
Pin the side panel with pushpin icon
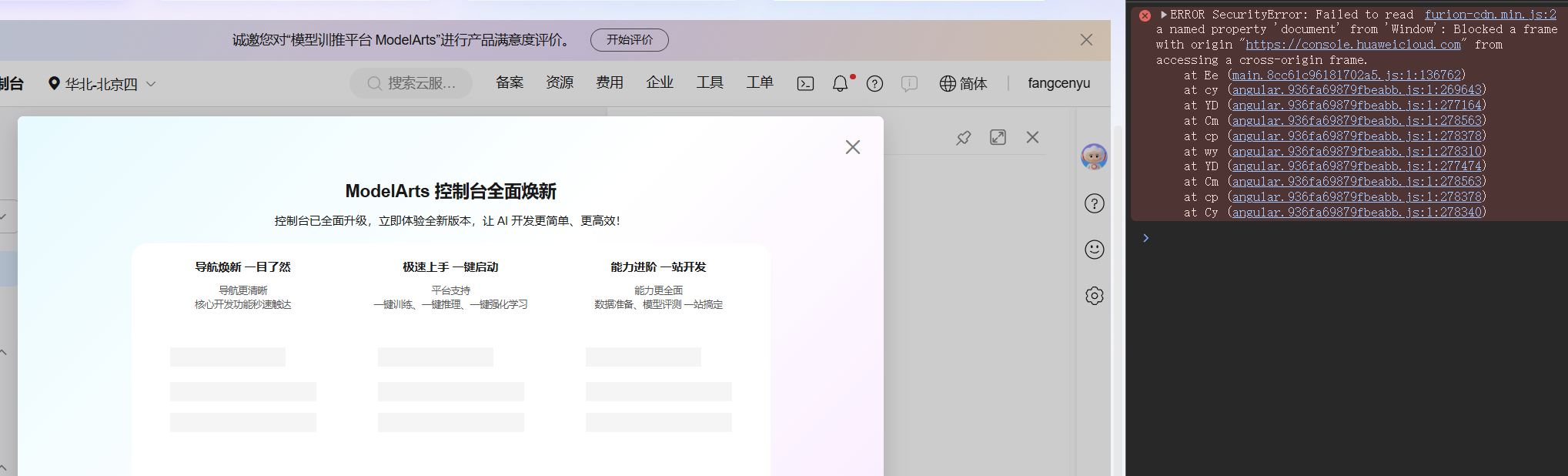click(x=963, y=138)
